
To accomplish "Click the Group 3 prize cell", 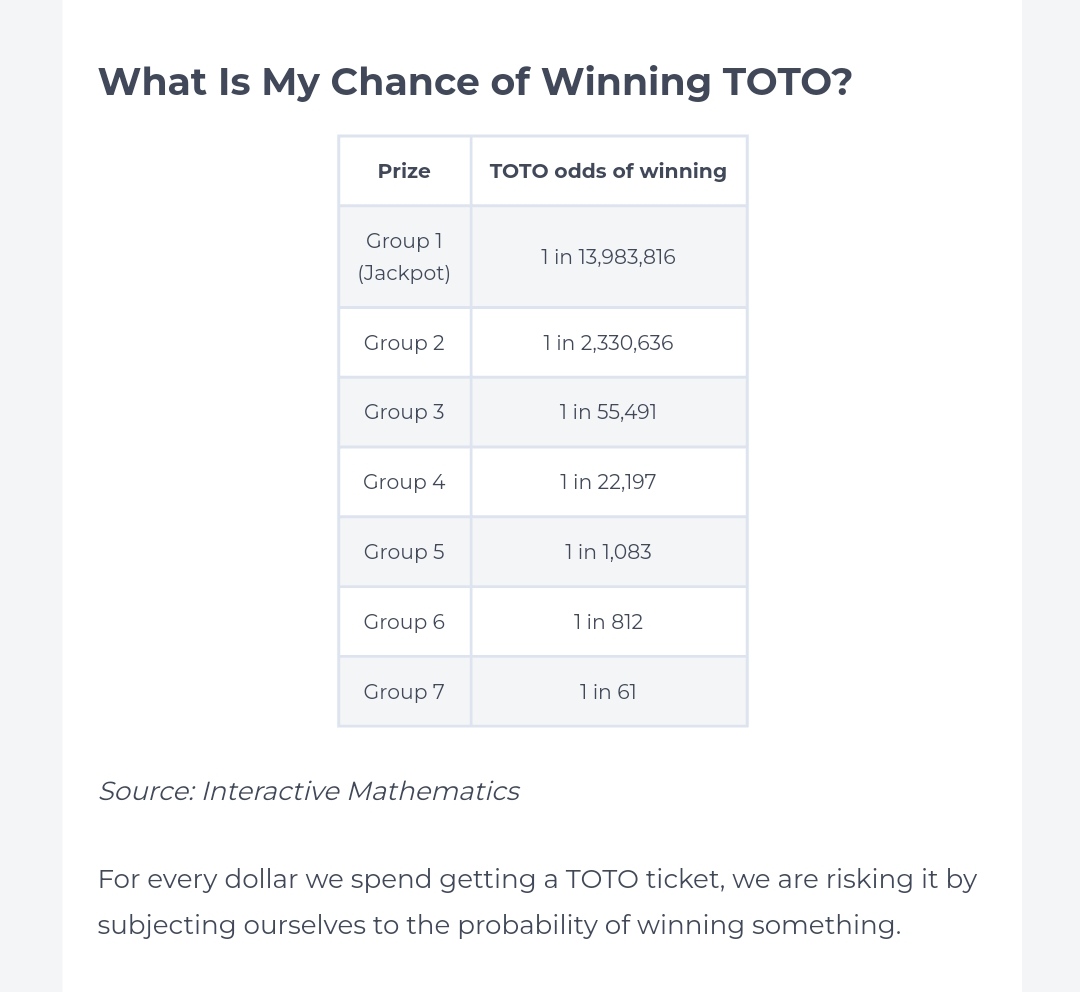I will (404, 412).
